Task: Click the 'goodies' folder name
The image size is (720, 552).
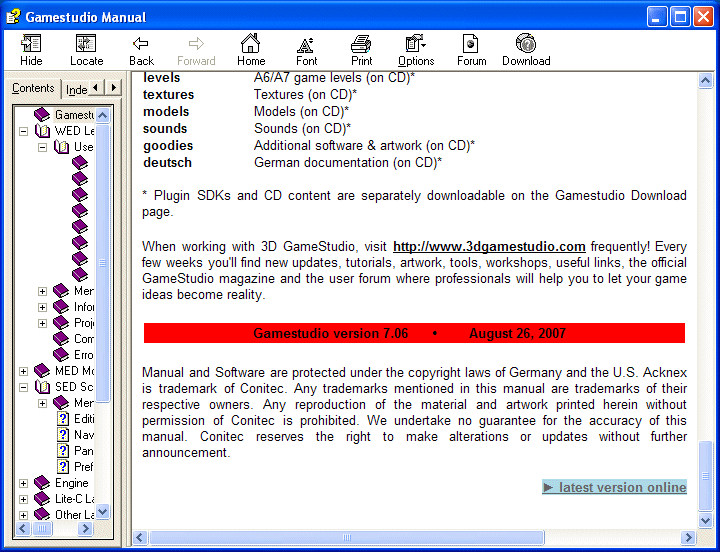Action: tap(168, 146)
